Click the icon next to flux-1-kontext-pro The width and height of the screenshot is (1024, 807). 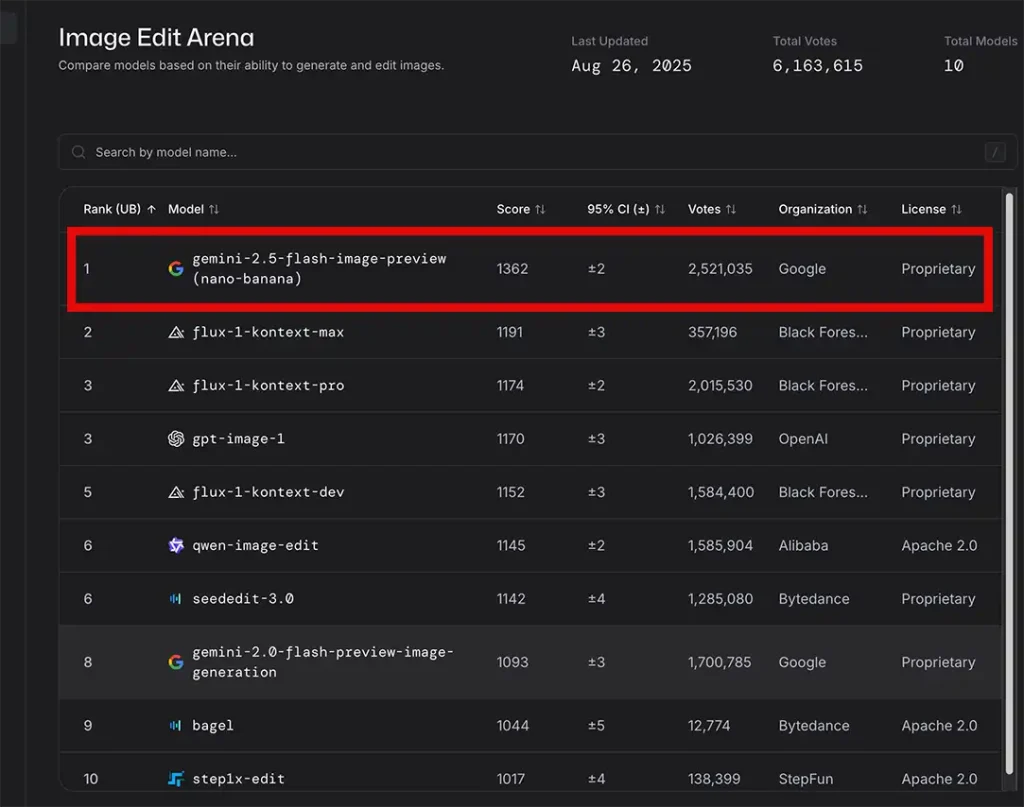coord(176,386)
